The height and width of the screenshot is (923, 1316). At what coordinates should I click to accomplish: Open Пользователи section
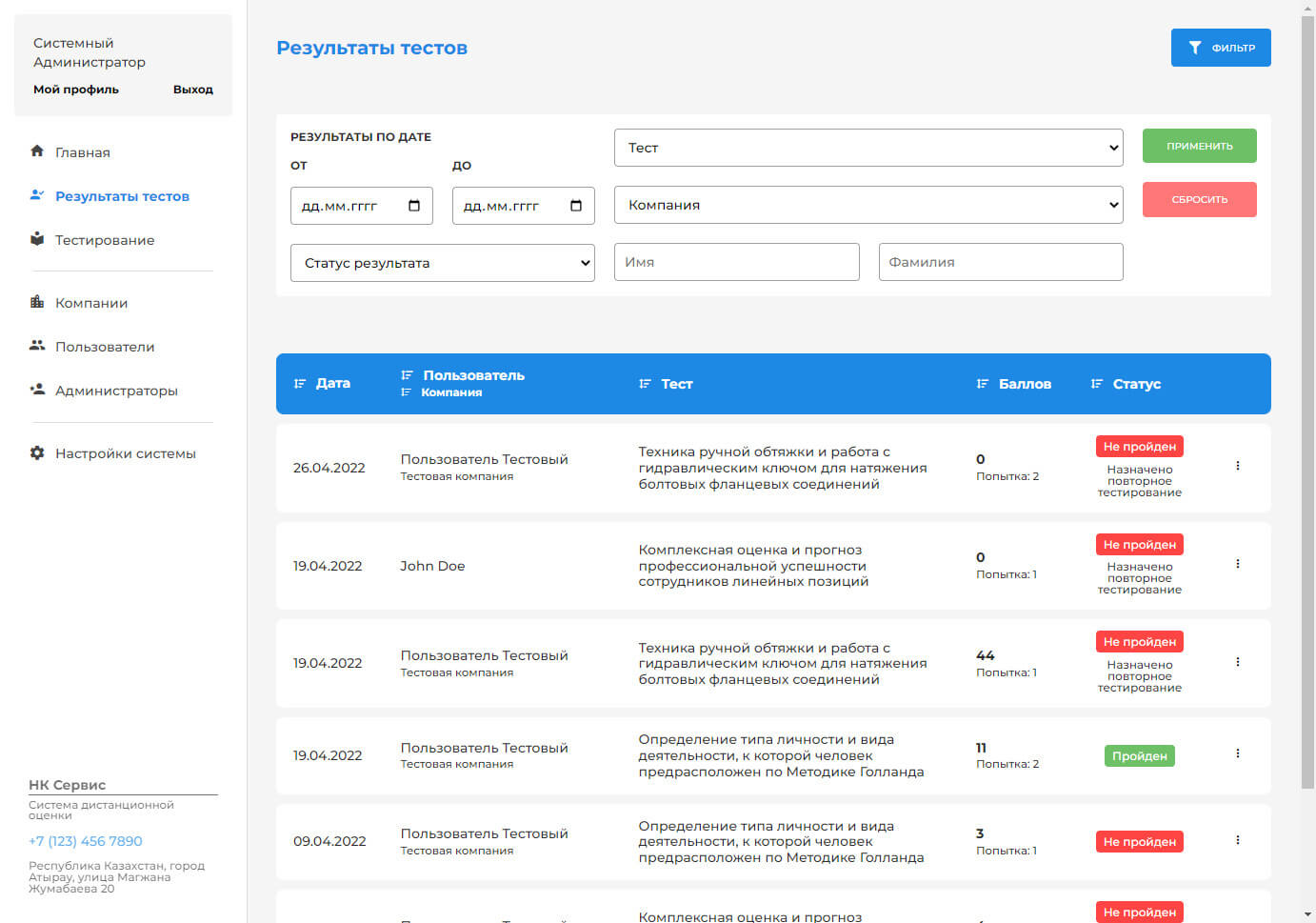(105, 347)
